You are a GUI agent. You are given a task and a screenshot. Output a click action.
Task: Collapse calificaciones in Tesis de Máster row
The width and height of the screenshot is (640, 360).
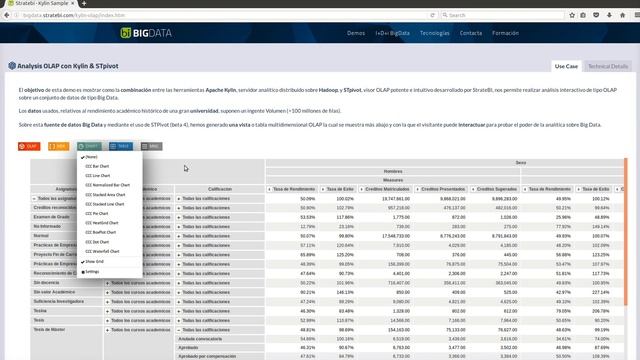point(179,330)
